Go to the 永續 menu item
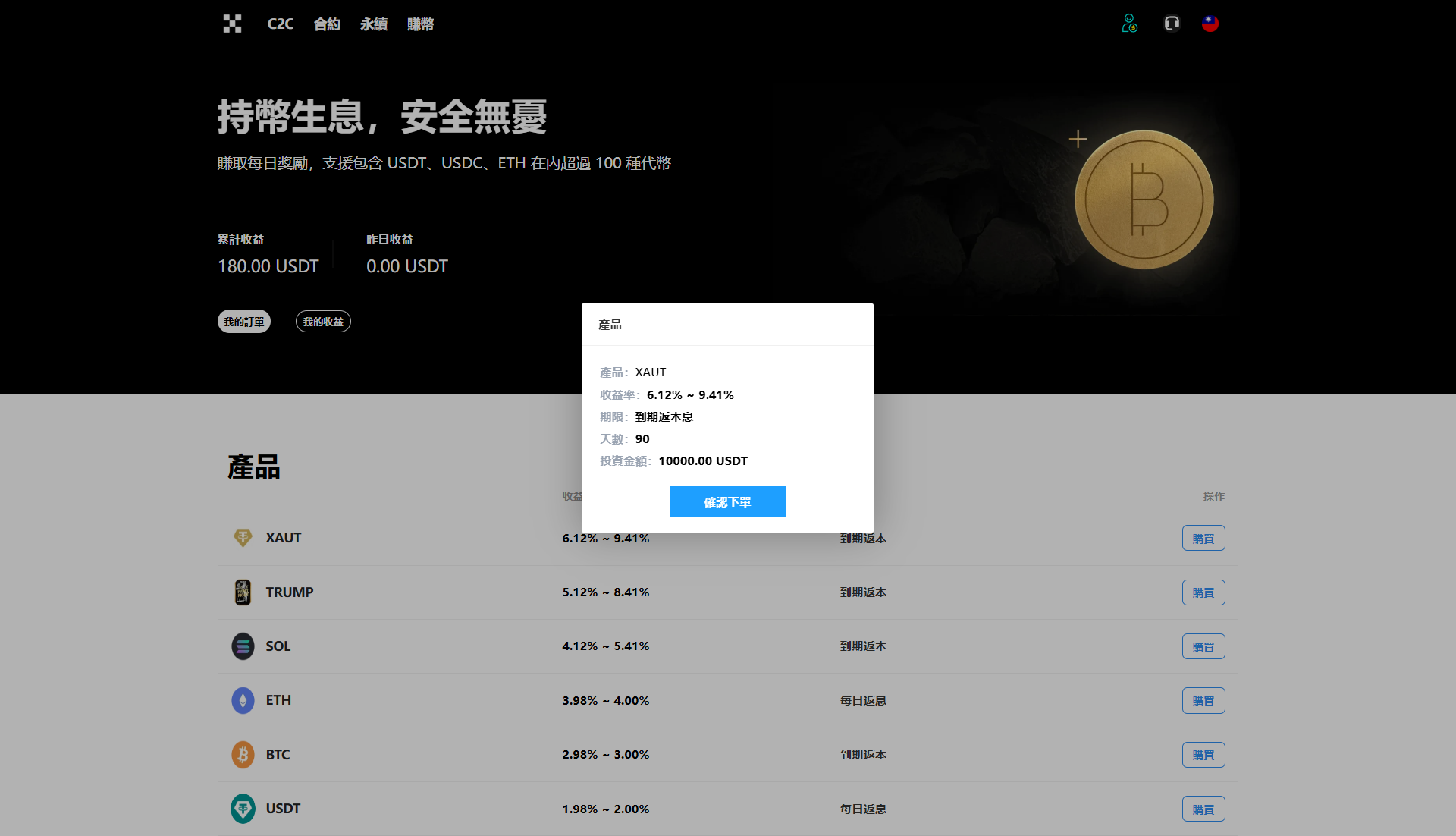This screenshot has width=1456, height=836. pyautogui.click(x=373, y=24)
